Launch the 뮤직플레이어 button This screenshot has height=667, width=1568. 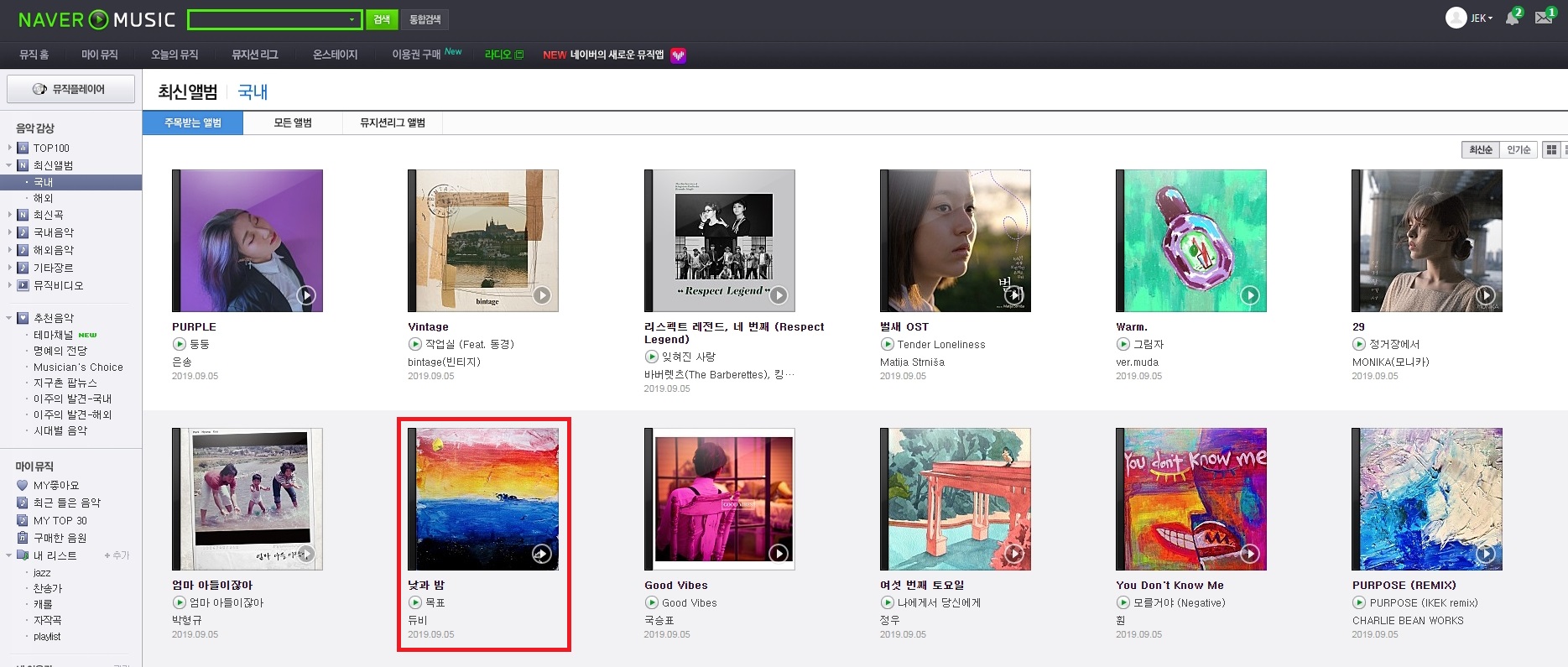pos(70,89)
